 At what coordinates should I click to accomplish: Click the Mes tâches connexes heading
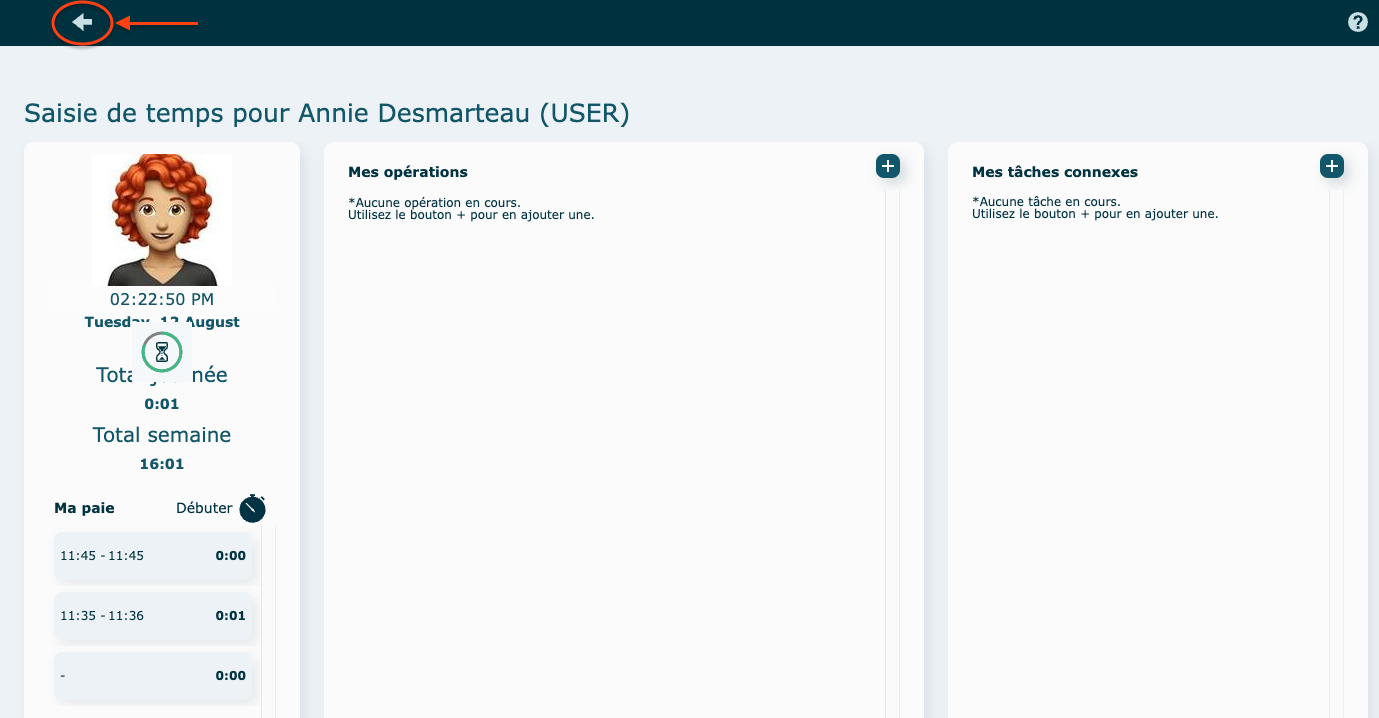click(x=1054, y=172)
